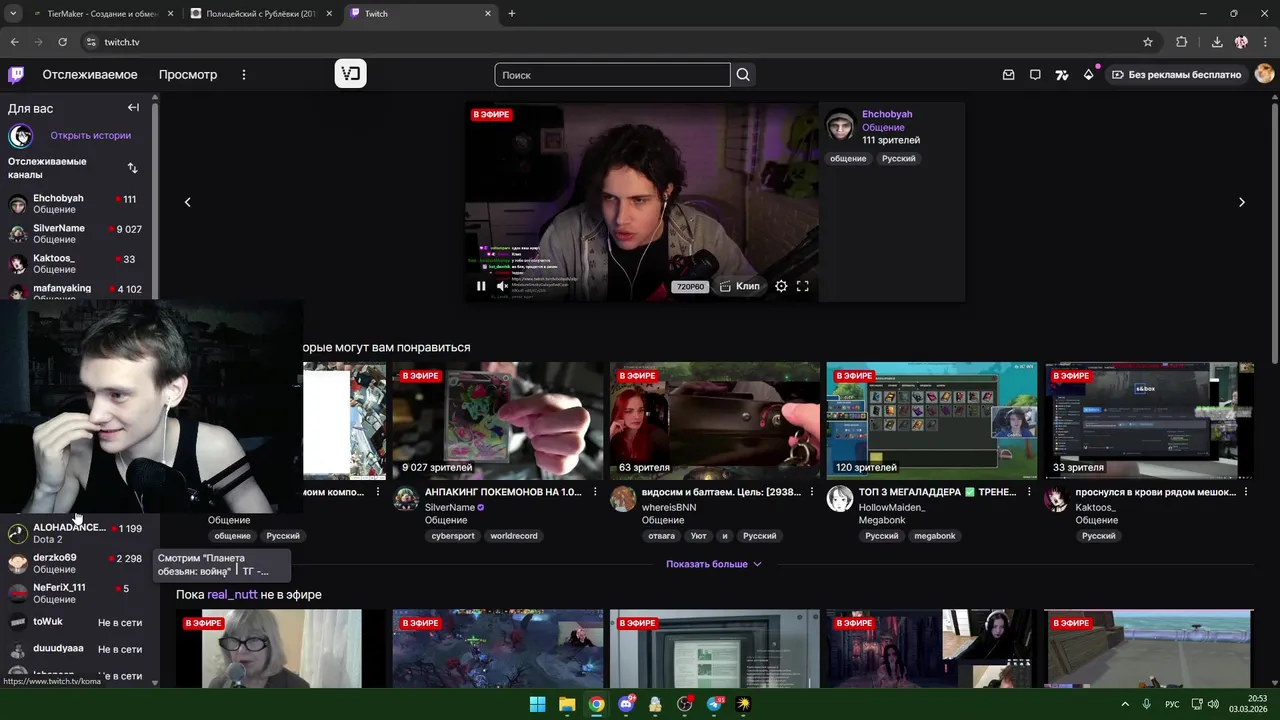
Task: Click the search magnifier button
Action: pos(743,75)
